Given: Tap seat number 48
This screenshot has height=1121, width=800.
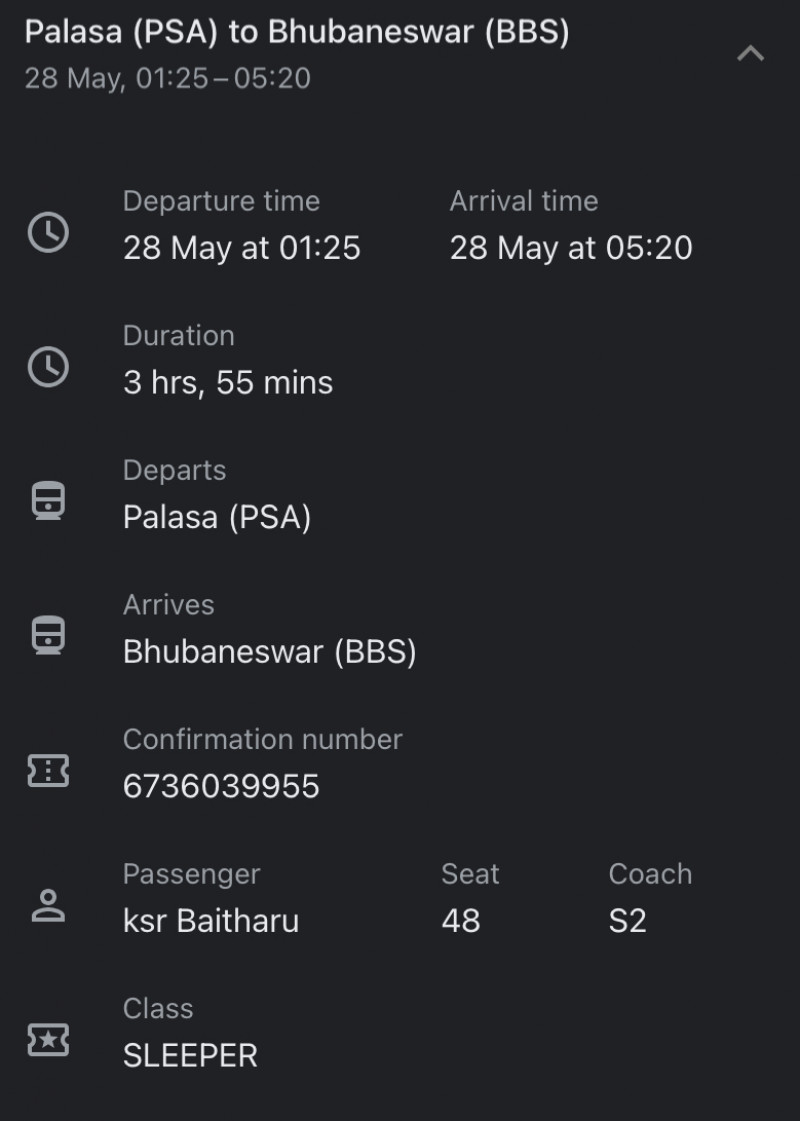Looking at the screenshot, I should pos(460,921).
